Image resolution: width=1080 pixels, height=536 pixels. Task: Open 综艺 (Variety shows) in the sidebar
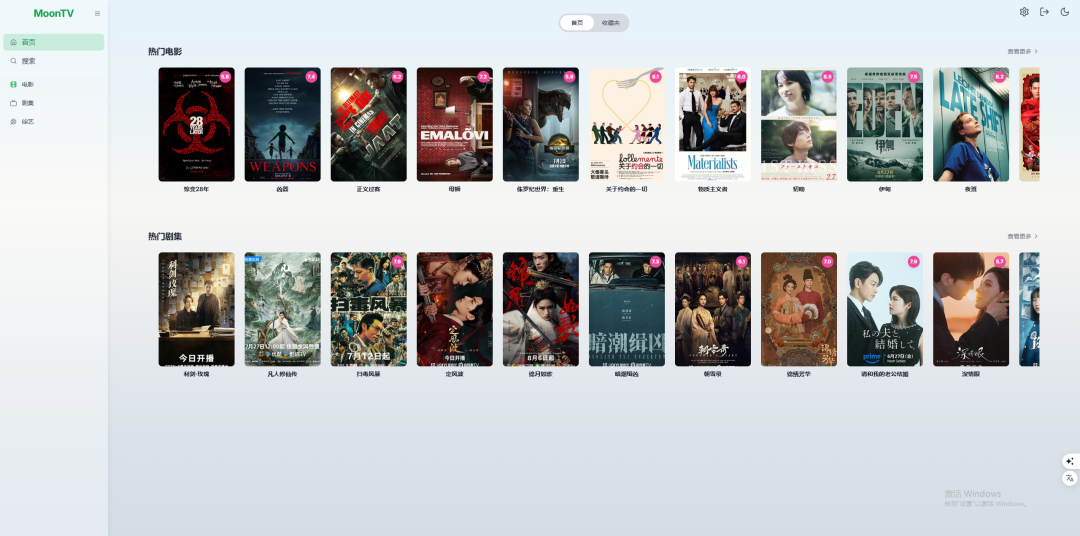28,122
